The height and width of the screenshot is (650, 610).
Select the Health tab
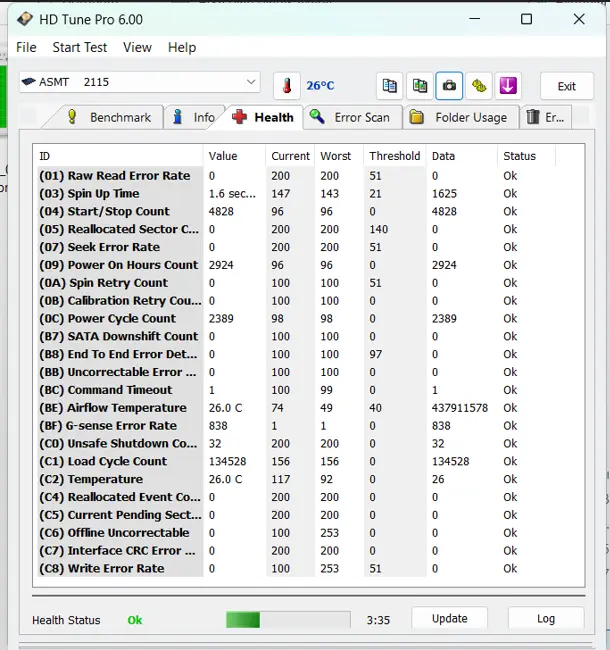(263, 117)
